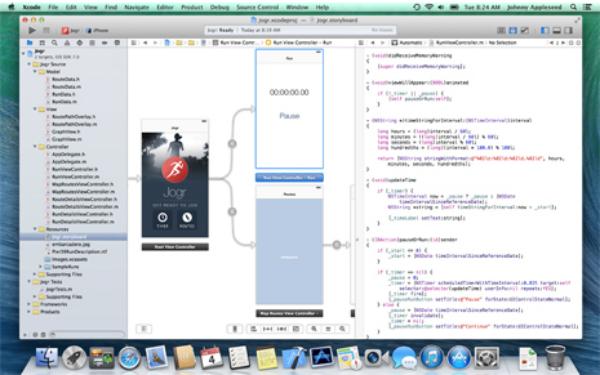
Task: Toggle the Utilities pane visibility button
Action: (569, 30)
